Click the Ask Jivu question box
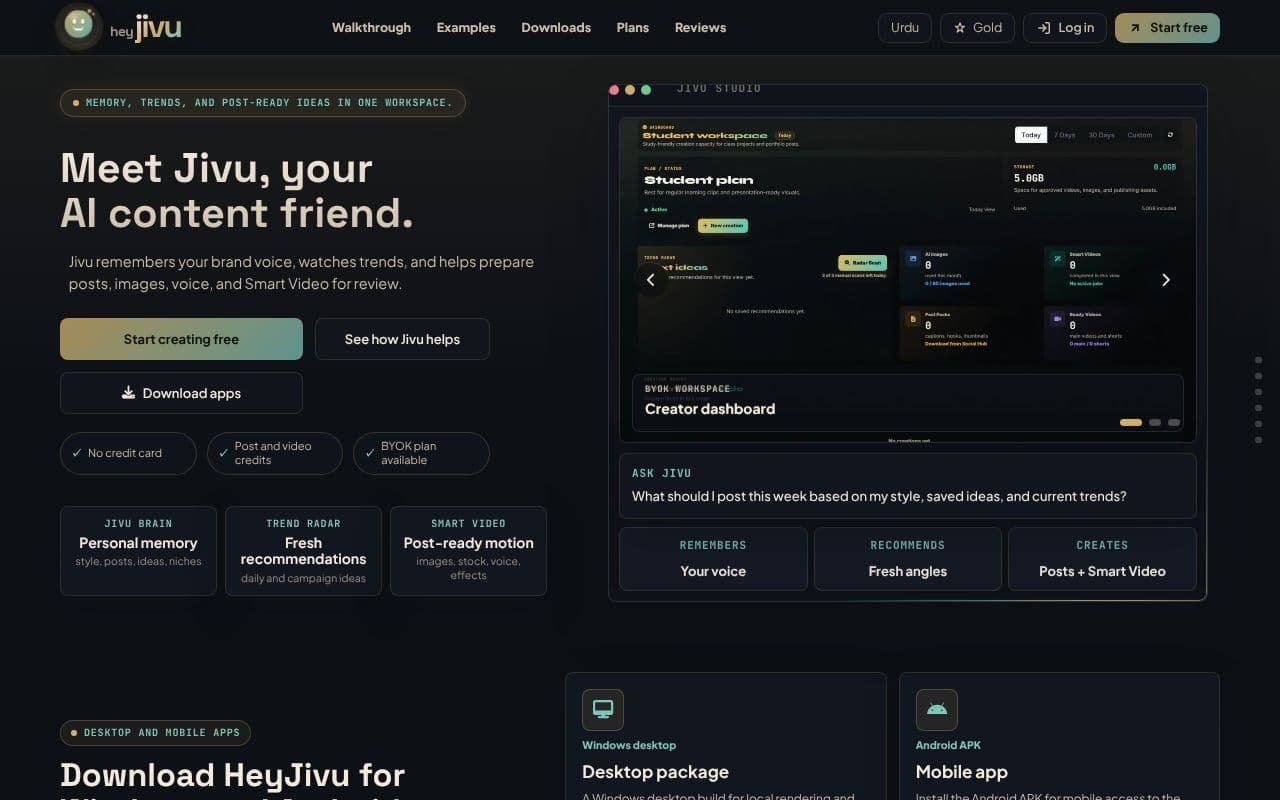The height and width of the screenshot is (800, 1280). point(908,486)
